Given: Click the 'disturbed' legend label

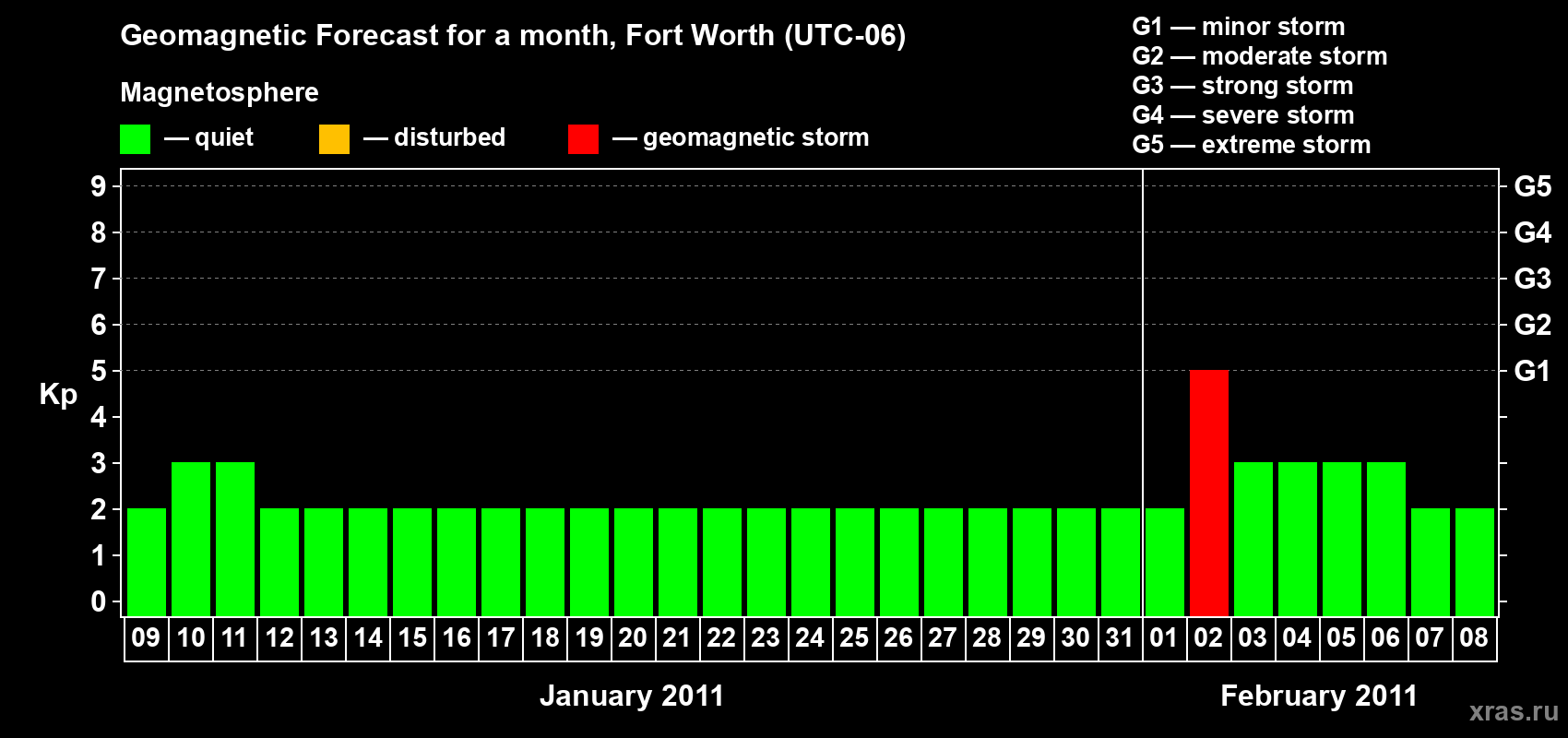Looking at the screenshot, I should coord(449,137).
